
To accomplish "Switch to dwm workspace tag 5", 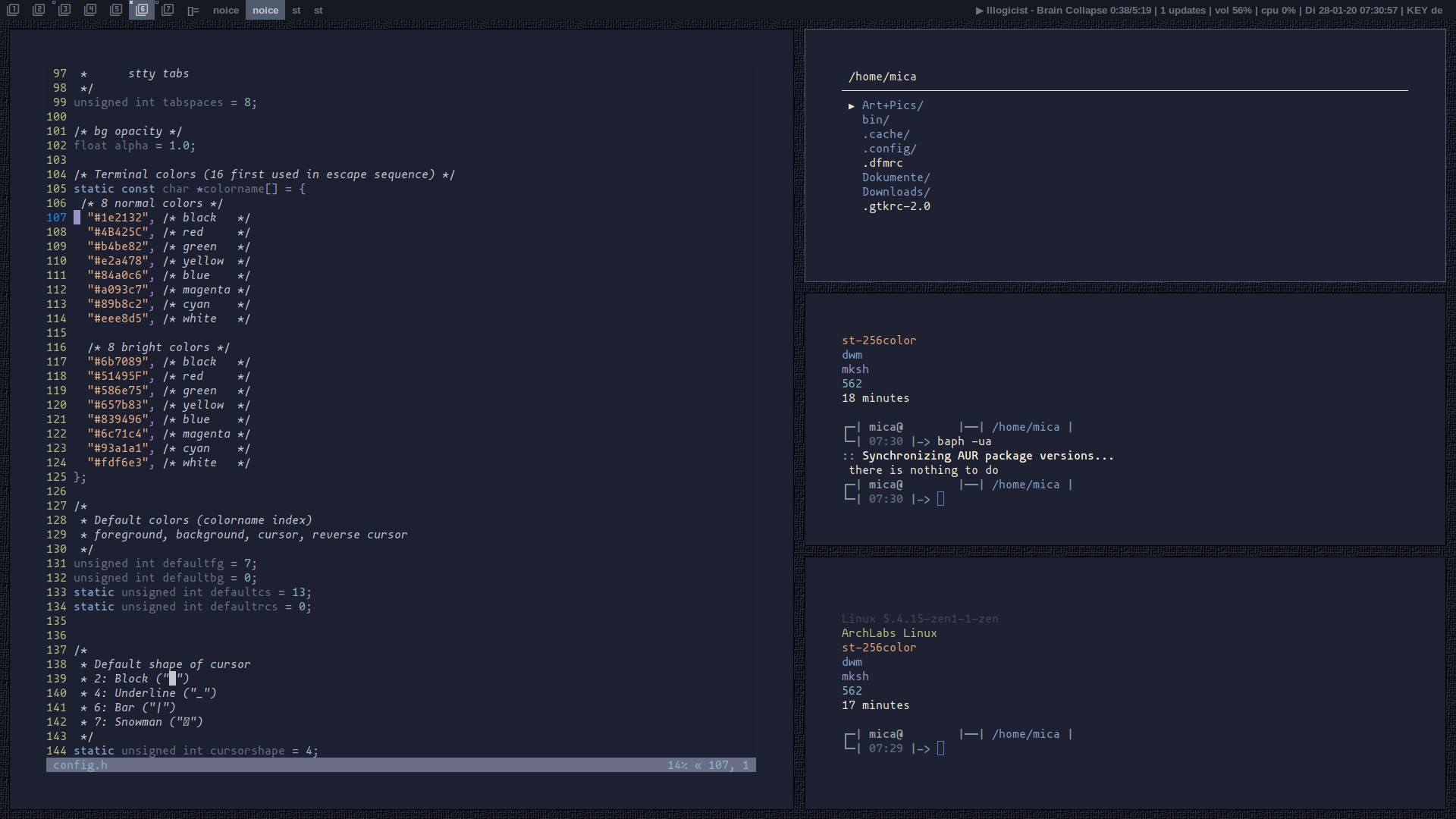I will click(x=116, y=10).
